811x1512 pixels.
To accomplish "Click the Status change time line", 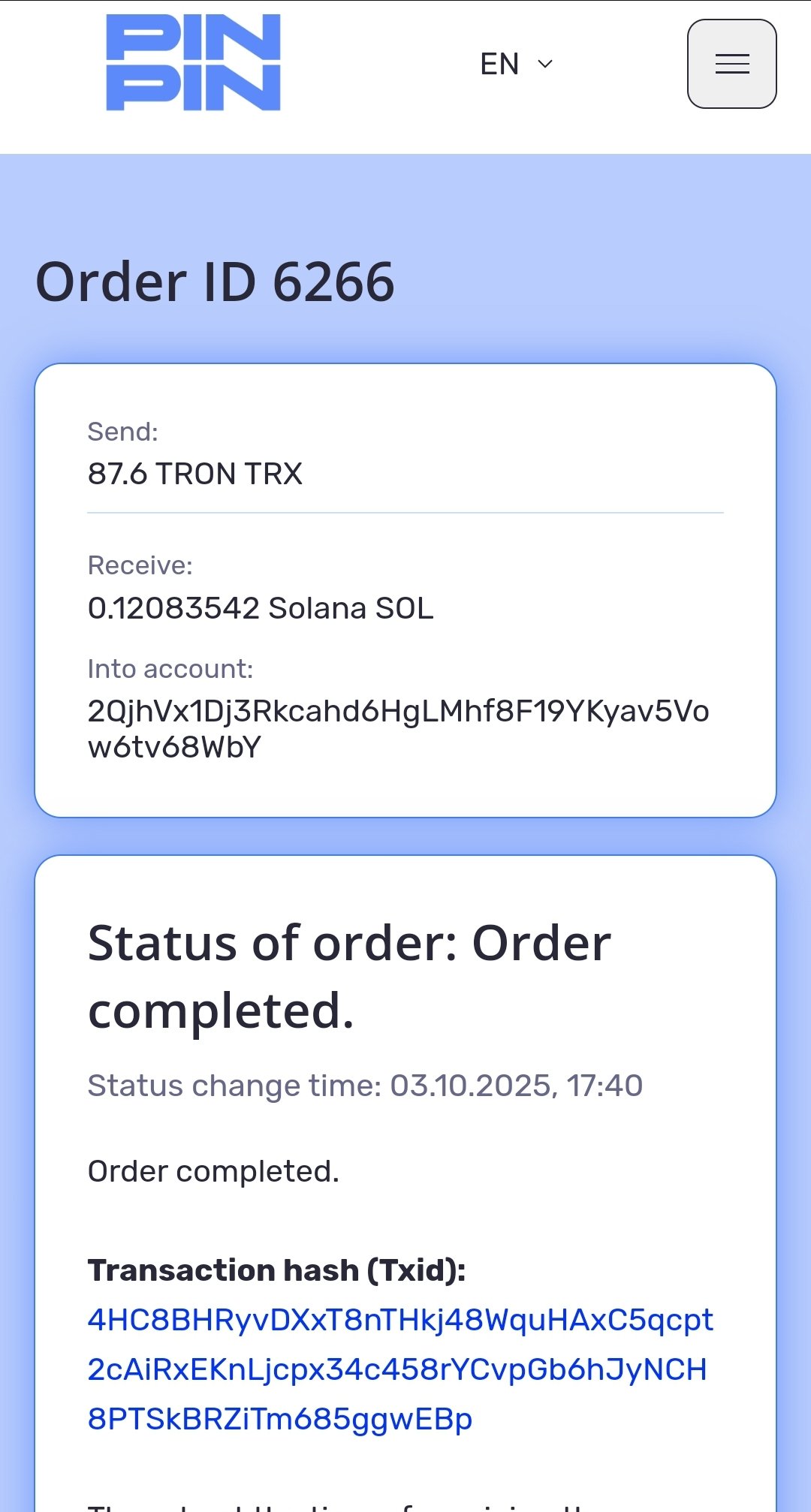I will [365, 1086].
